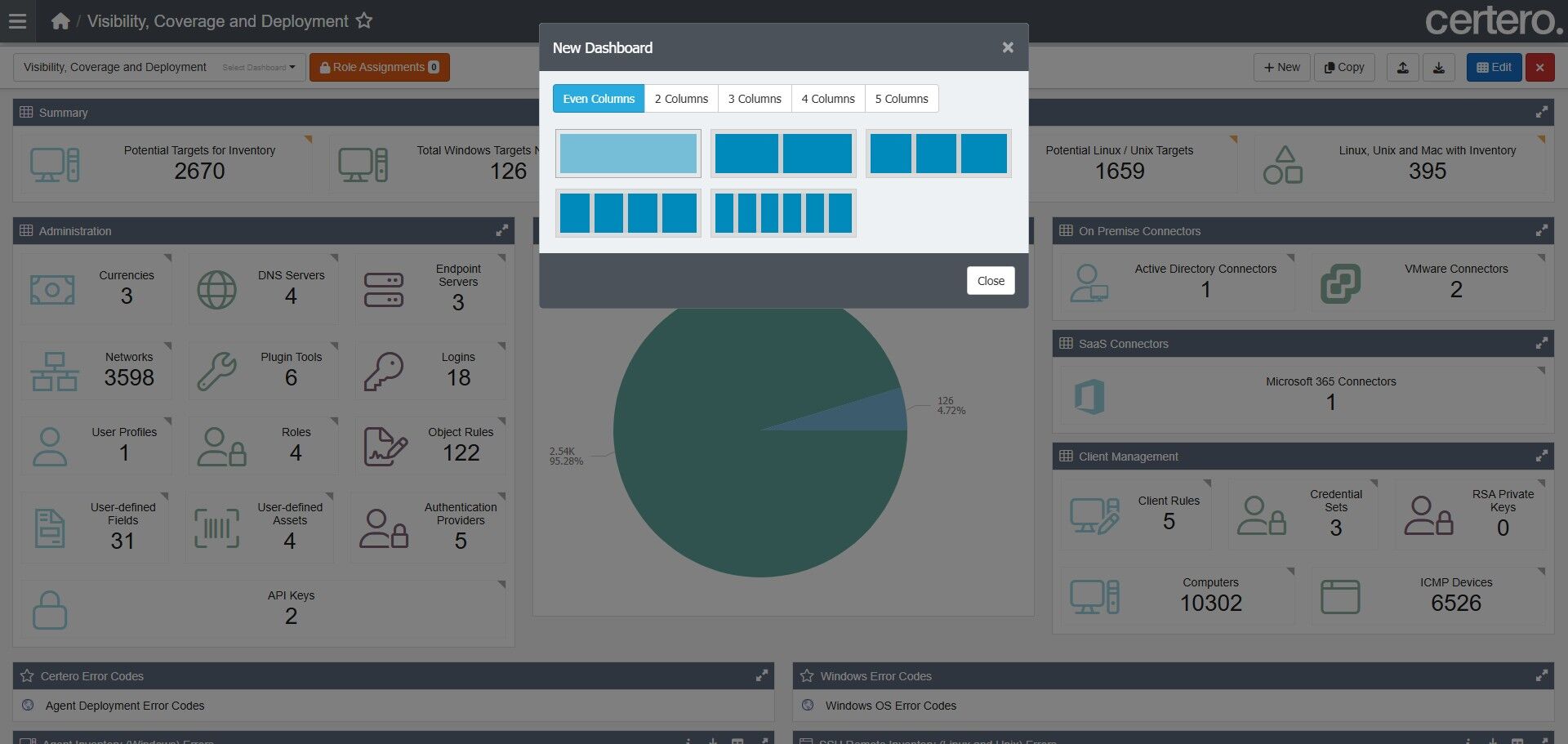This screenshot has height=744, width=1568.
Task: Choose the six even columns layout thumbnail
Action: click(783, 213)
